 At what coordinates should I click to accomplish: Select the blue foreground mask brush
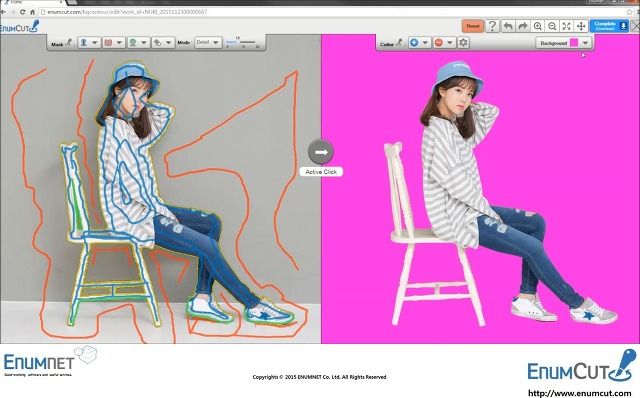coord(84,42)
